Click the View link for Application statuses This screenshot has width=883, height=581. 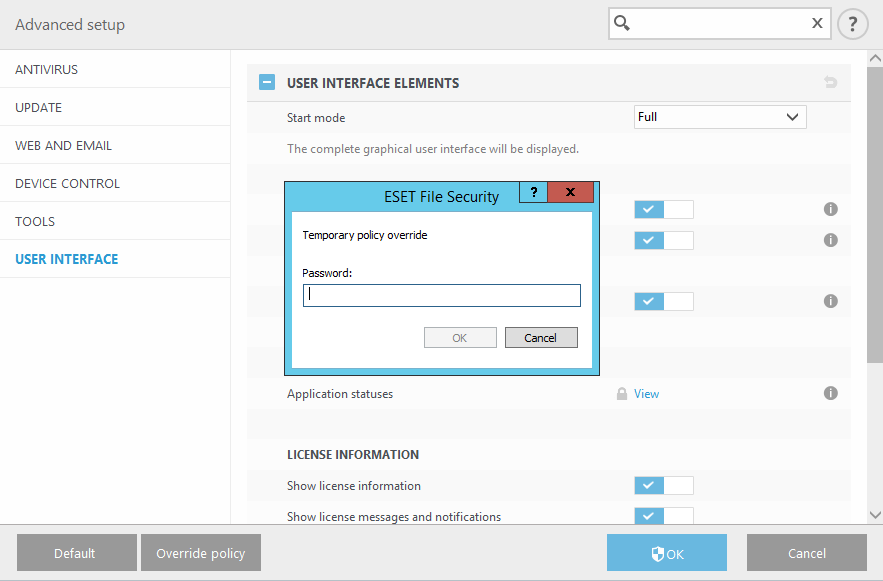pyautogui.click(x=646, y=394)
